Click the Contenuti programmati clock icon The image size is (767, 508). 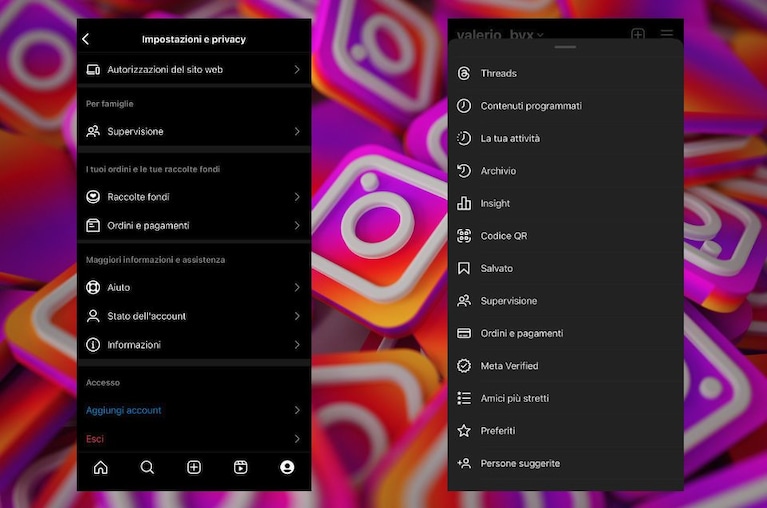pos(464,106)
